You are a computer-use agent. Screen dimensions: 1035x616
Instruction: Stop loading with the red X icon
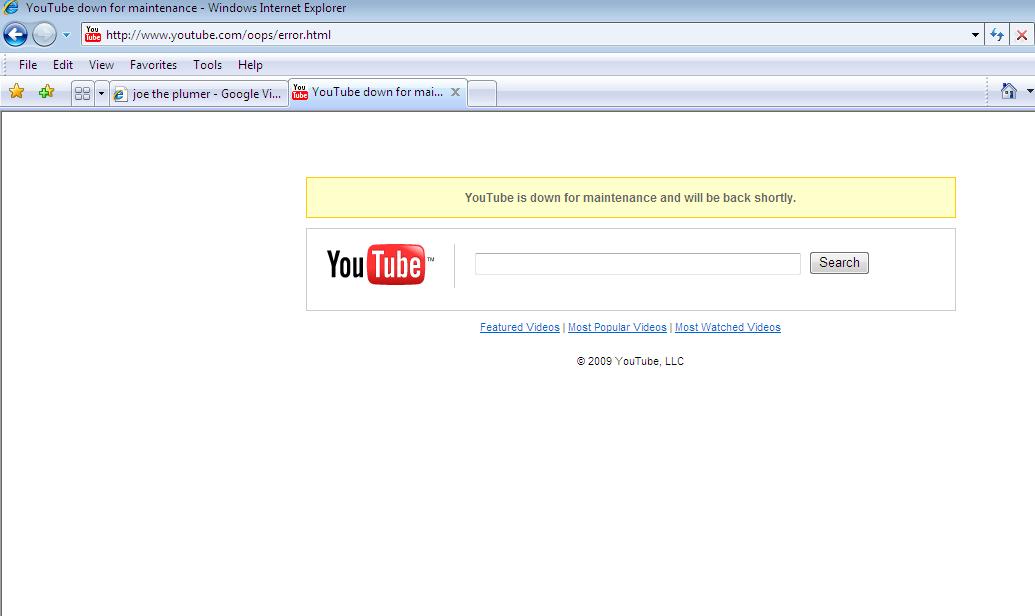click(1021, 35)
